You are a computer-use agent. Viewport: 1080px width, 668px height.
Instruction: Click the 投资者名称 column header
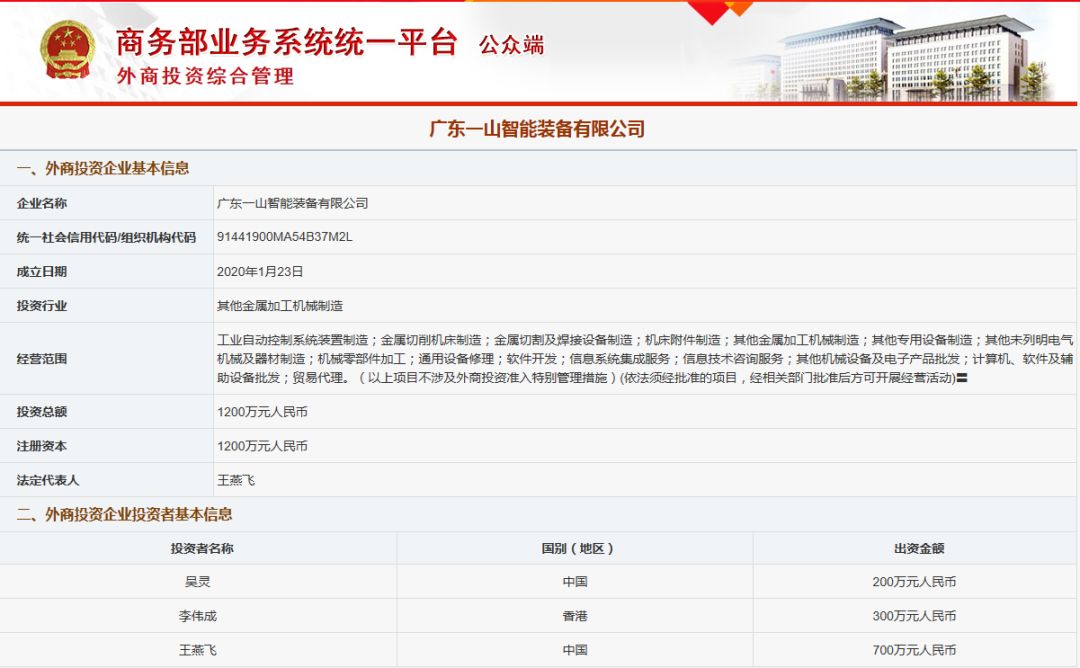(202, 549)
